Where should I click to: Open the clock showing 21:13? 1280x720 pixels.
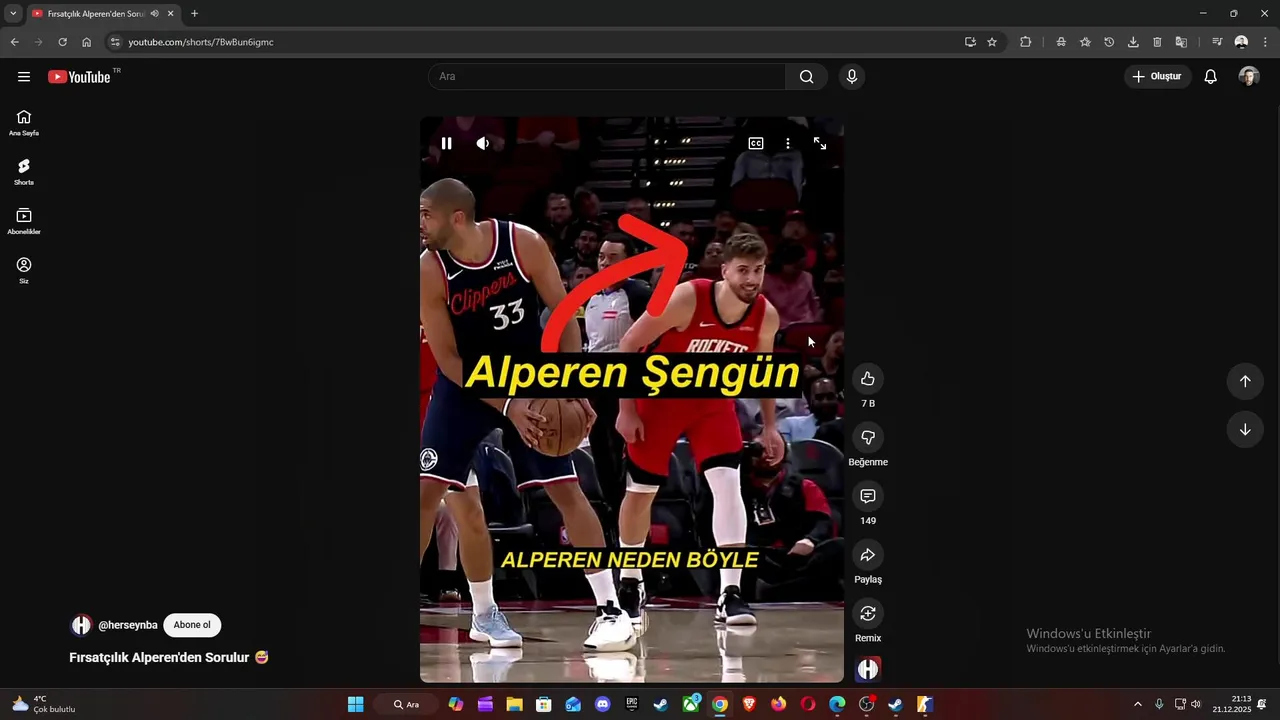[1231, 704]
